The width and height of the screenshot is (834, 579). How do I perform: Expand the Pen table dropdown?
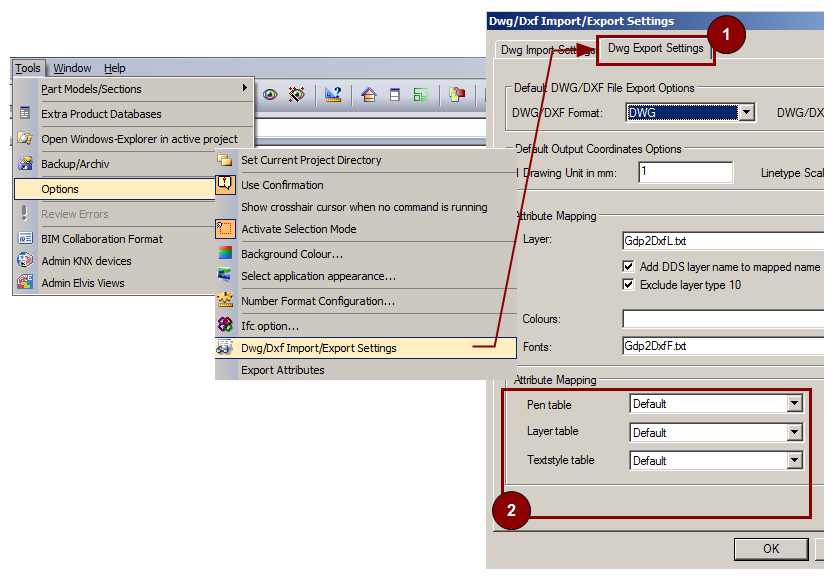tap(795, 404)
